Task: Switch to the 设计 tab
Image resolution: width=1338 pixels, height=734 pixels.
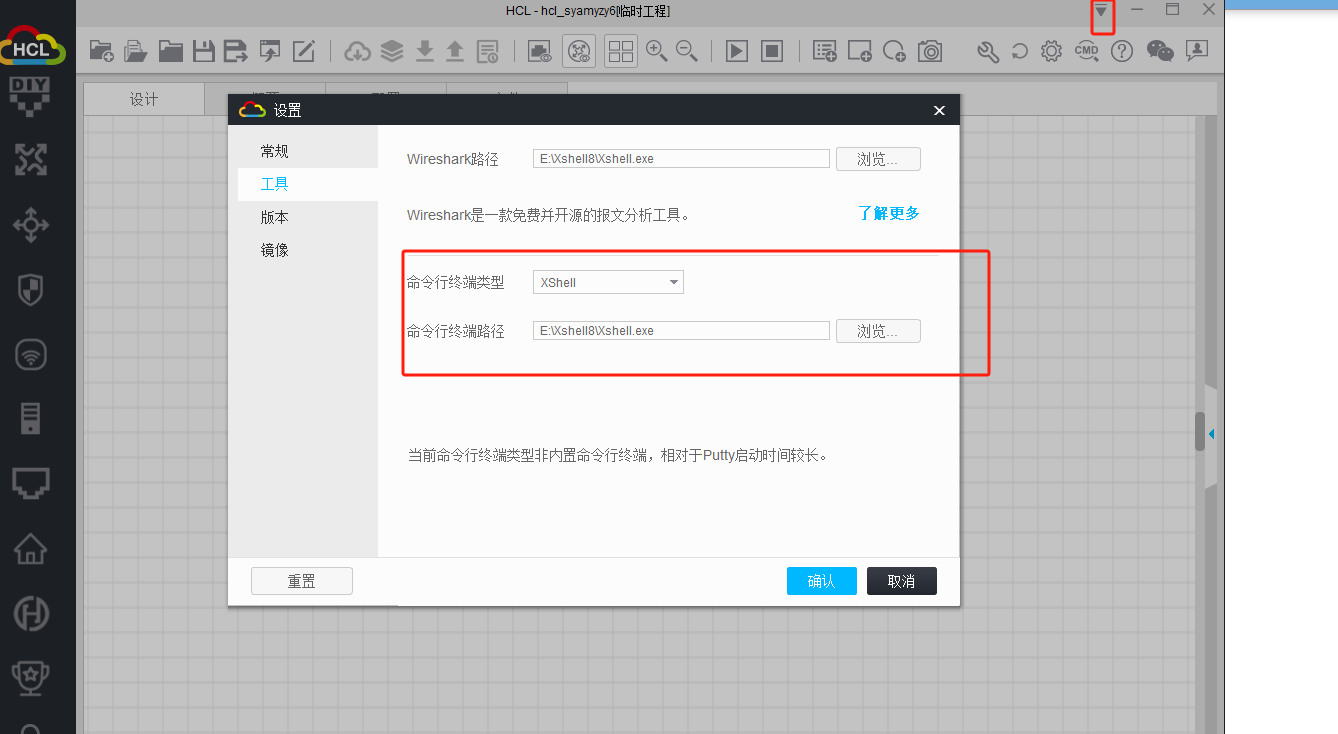Action: click(x=144, y=99)
